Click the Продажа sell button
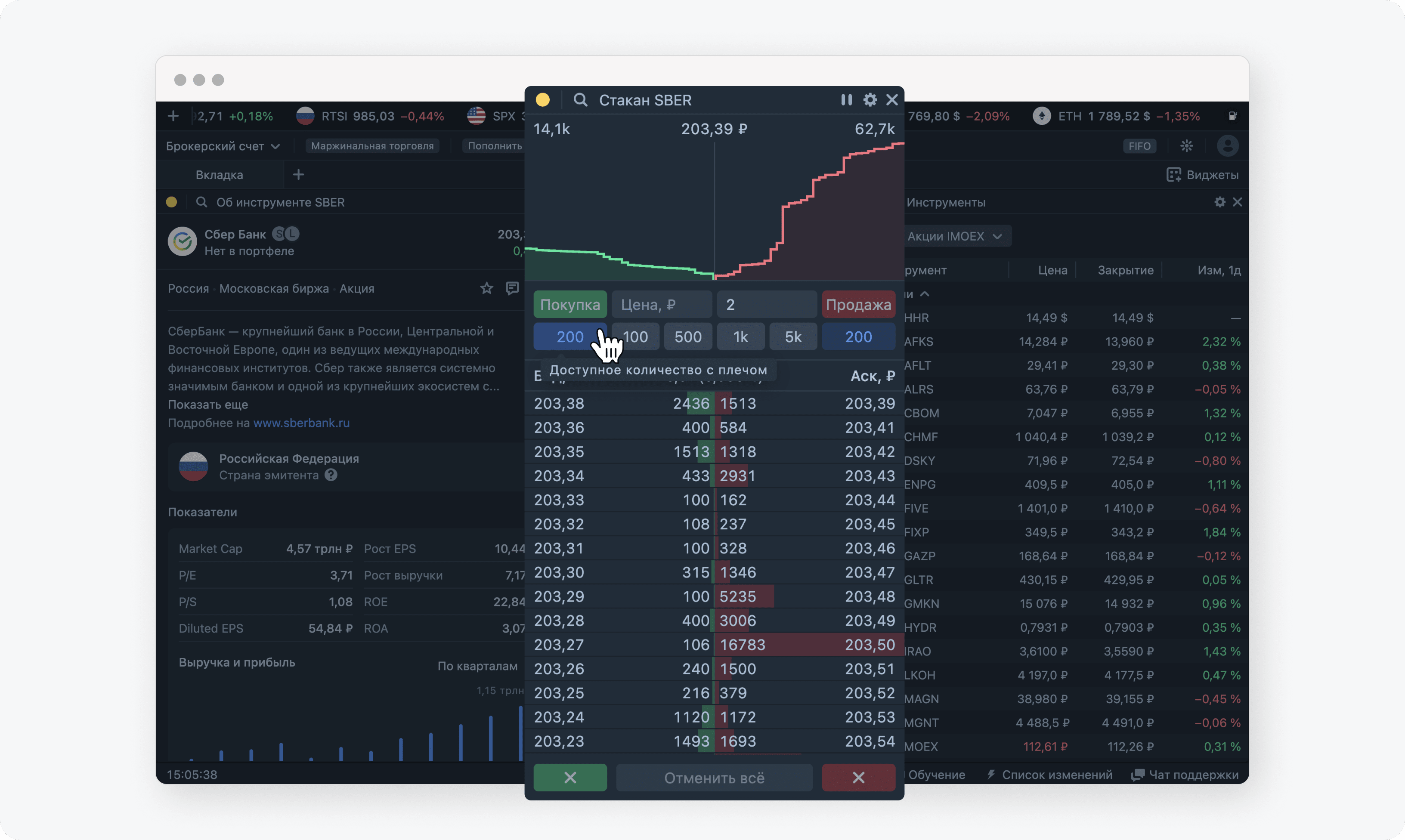 858,305
